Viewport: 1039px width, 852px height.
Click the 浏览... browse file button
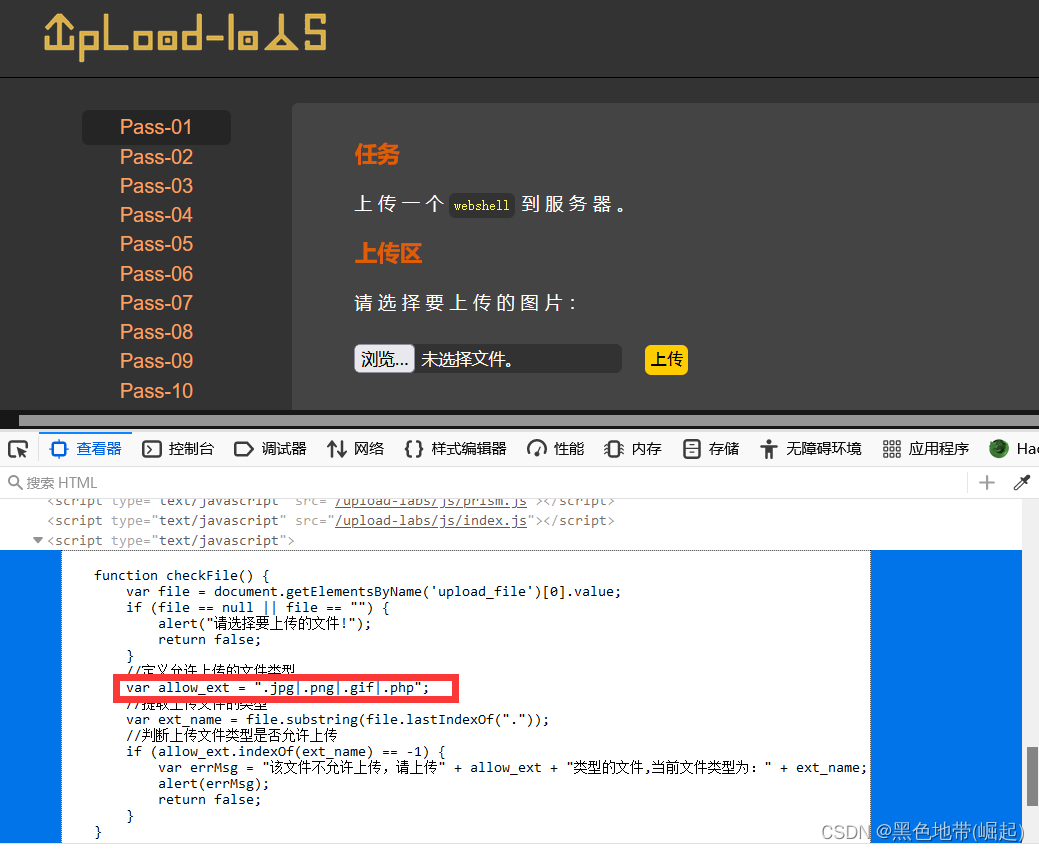click(x=384, y=359)
